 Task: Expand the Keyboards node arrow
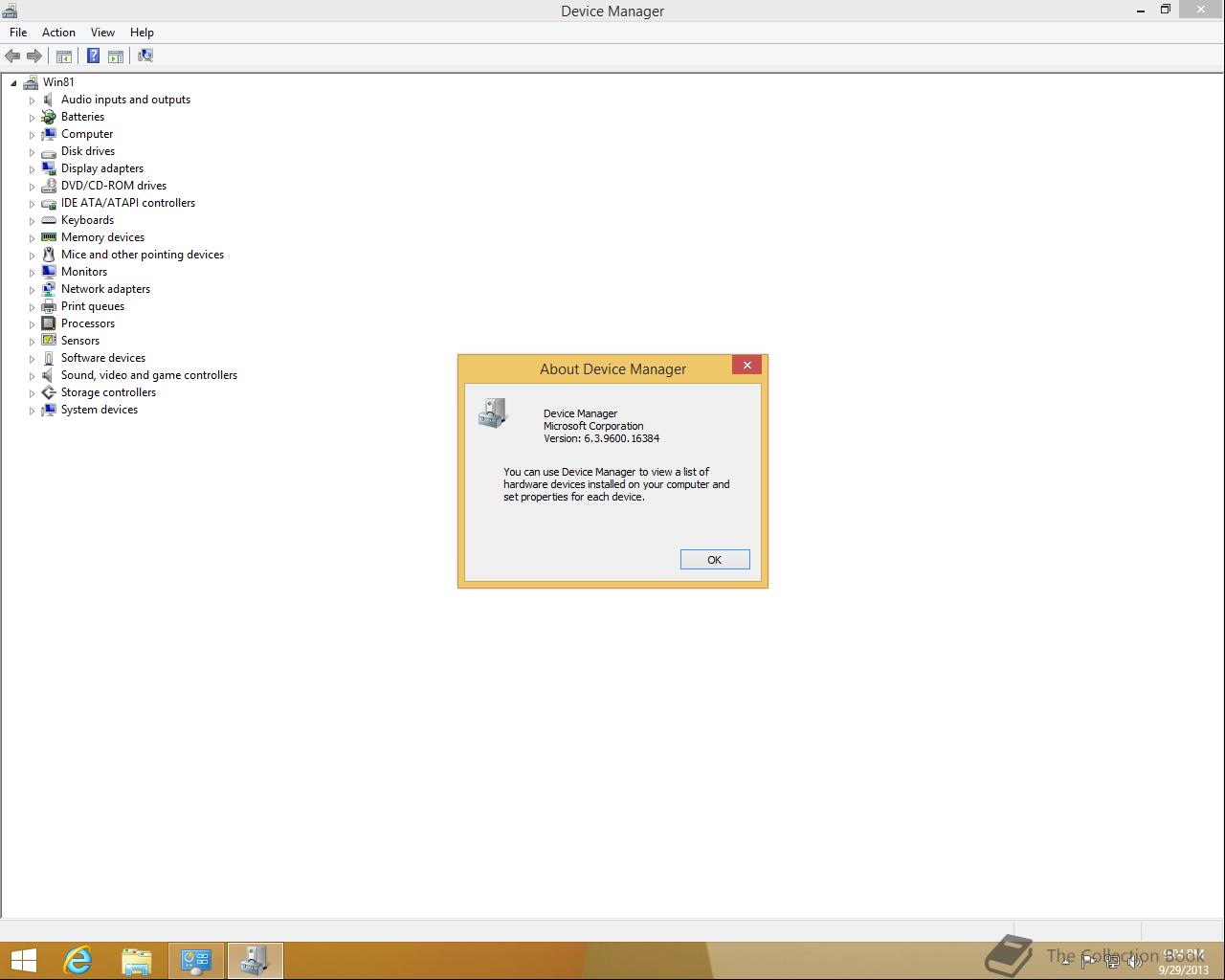point(32,221)
